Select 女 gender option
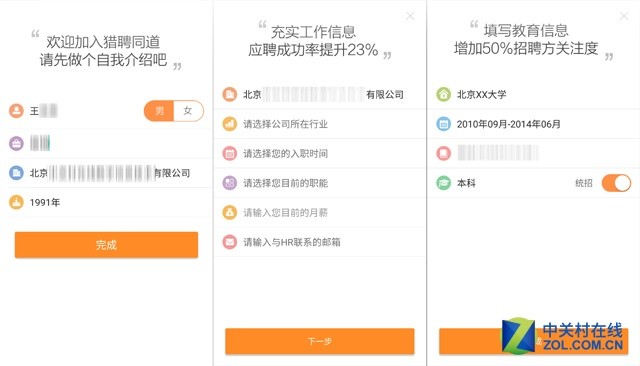Viewport: 640px width, 366px height. 188,111
